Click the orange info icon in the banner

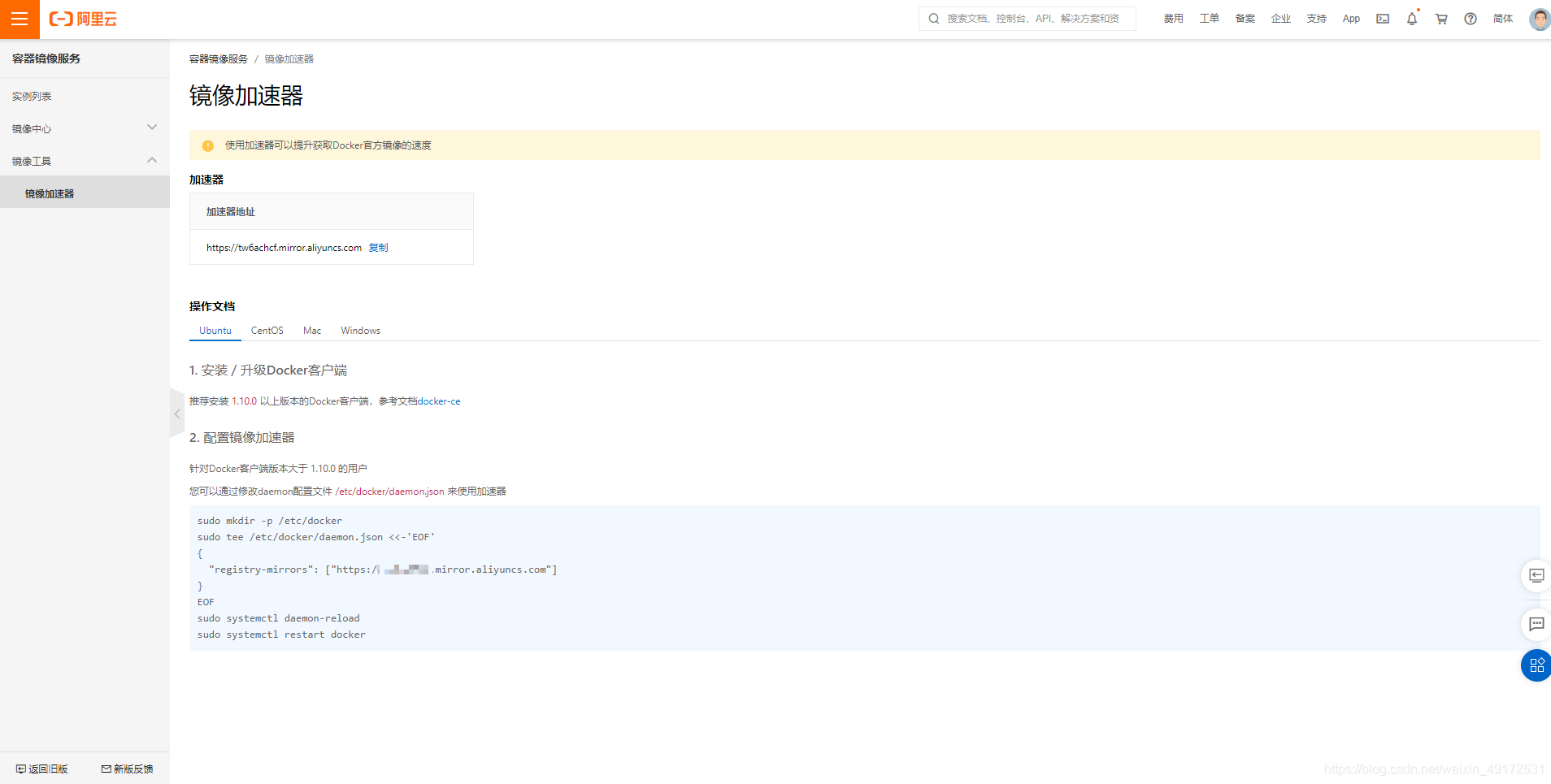[208, 146]
